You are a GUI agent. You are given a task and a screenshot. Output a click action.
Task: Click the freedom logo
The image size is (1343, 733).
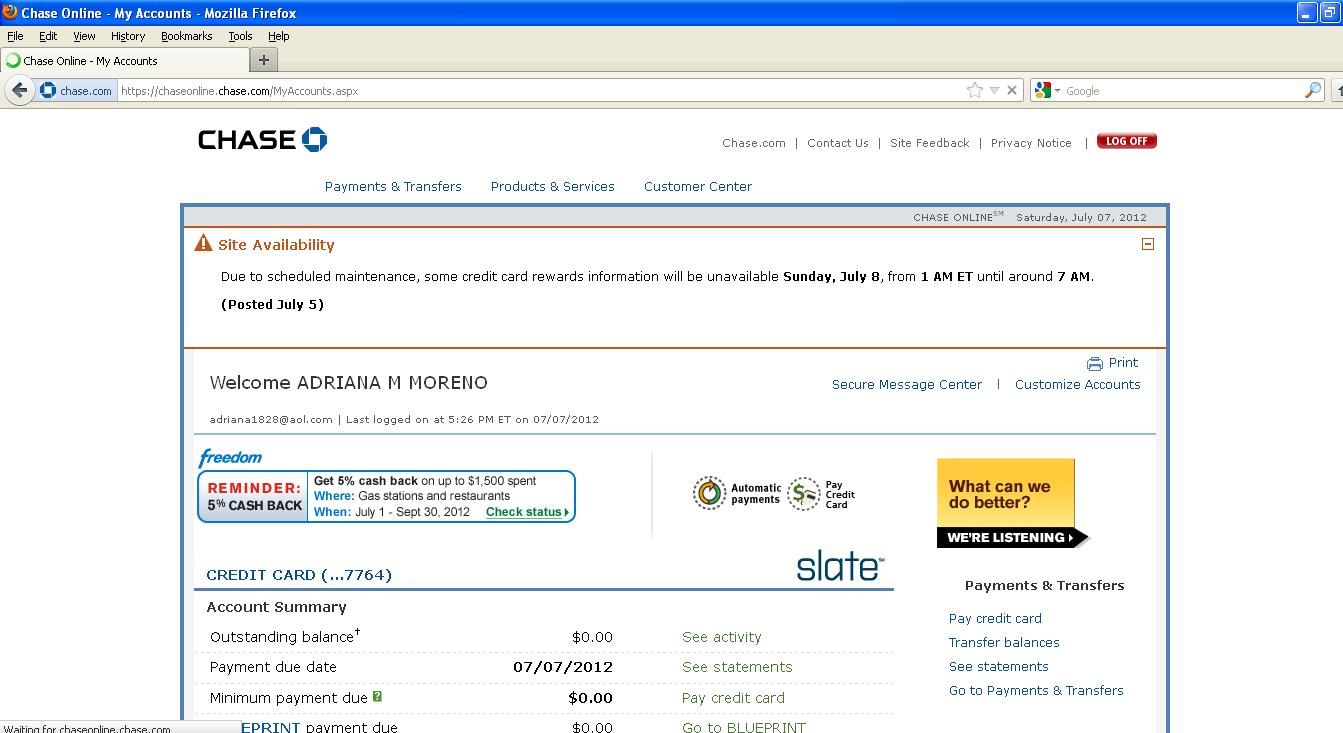(x=230, y=458)
